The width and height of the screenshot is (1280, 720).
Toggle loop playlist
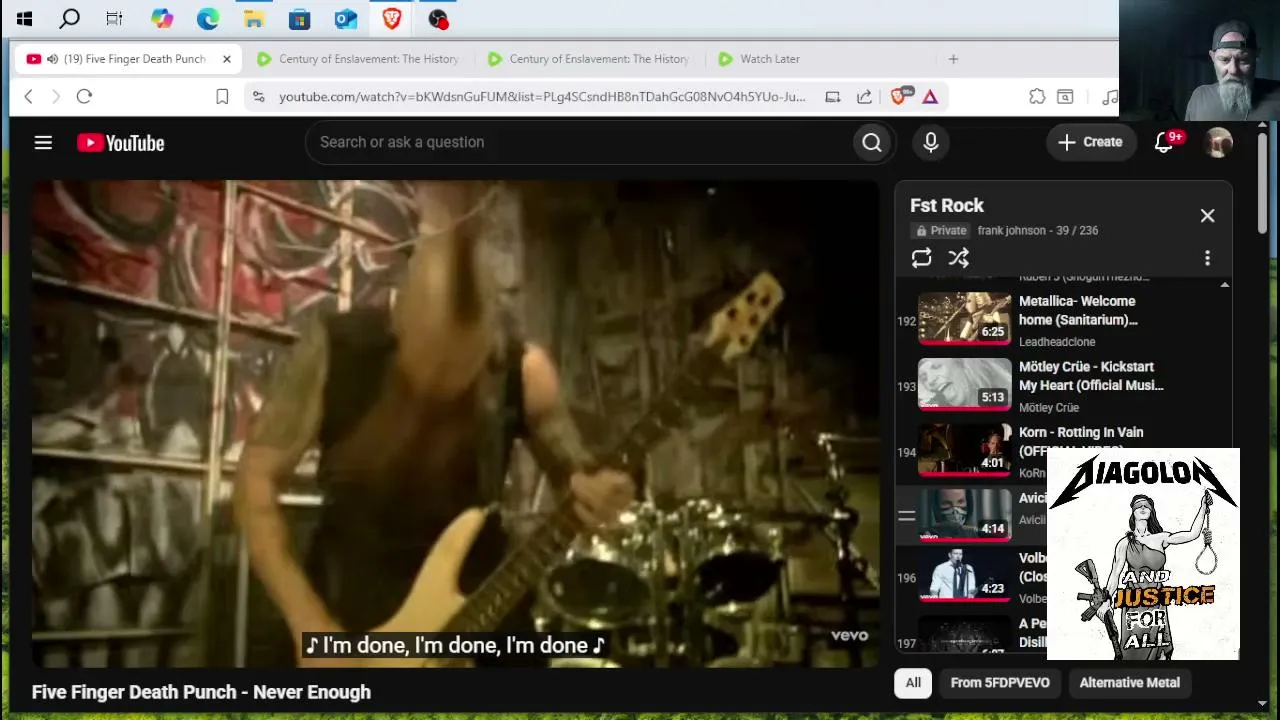click(x=921, y=258)
